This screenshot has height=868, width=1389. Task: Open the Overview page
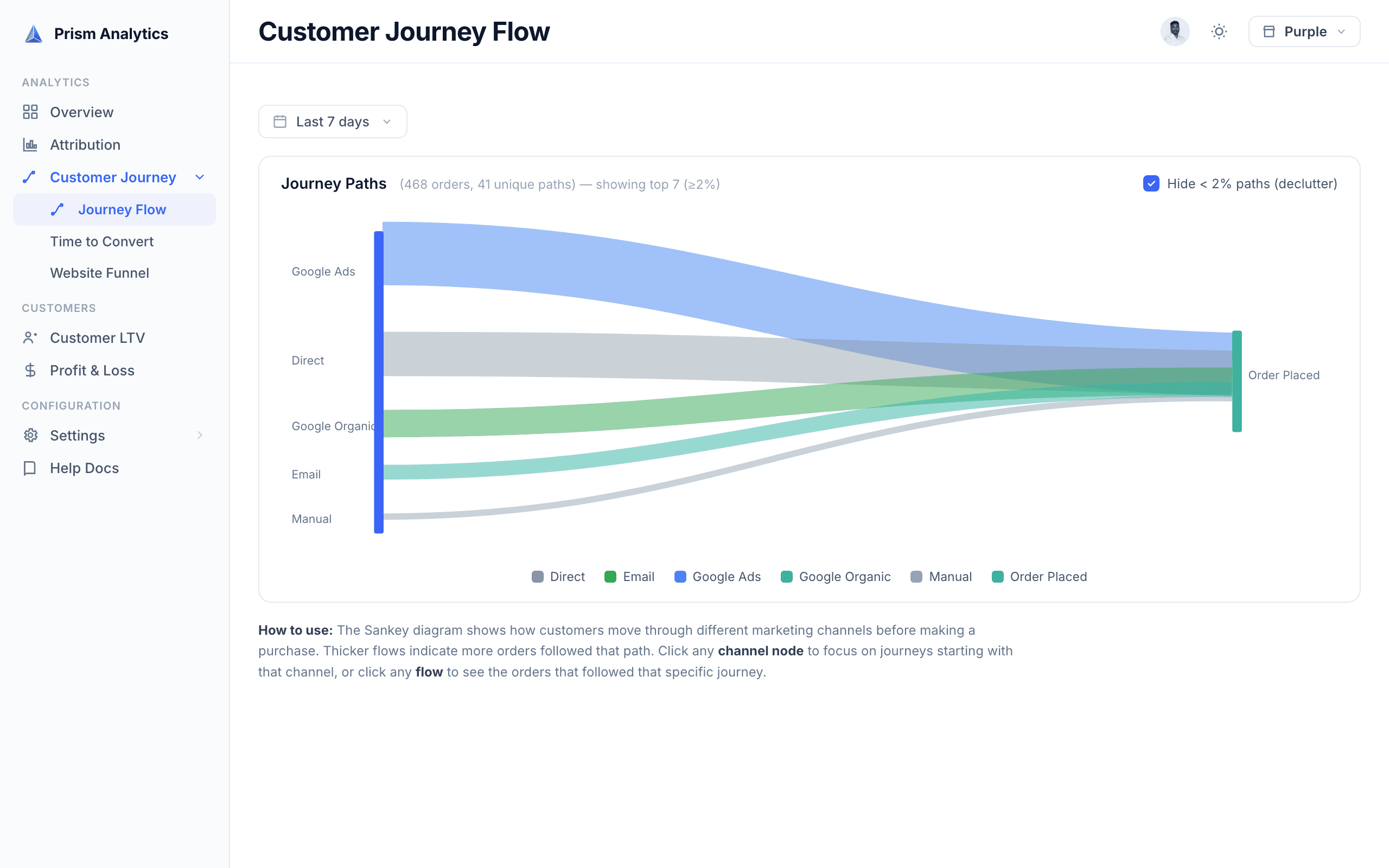click(x=114, y=112)
